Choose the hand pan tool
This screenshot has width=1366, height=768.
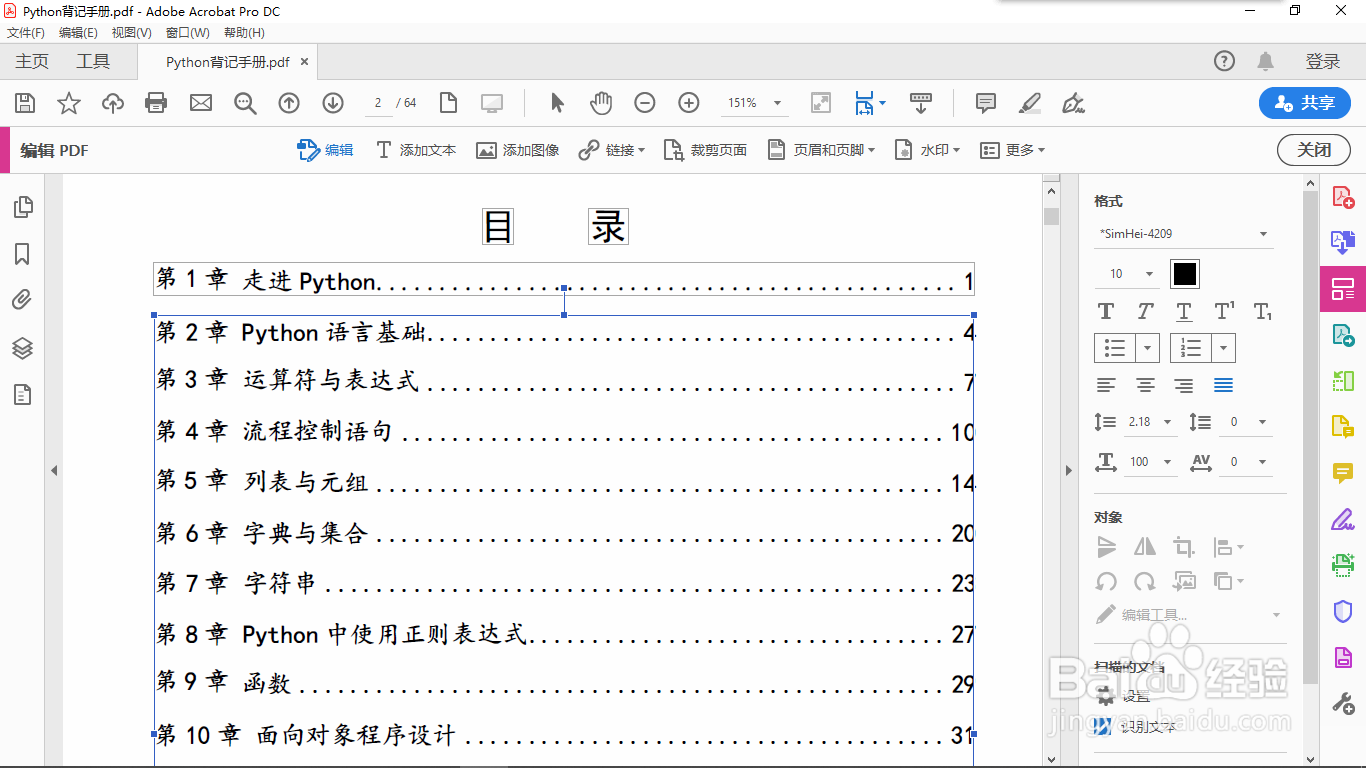601,103
